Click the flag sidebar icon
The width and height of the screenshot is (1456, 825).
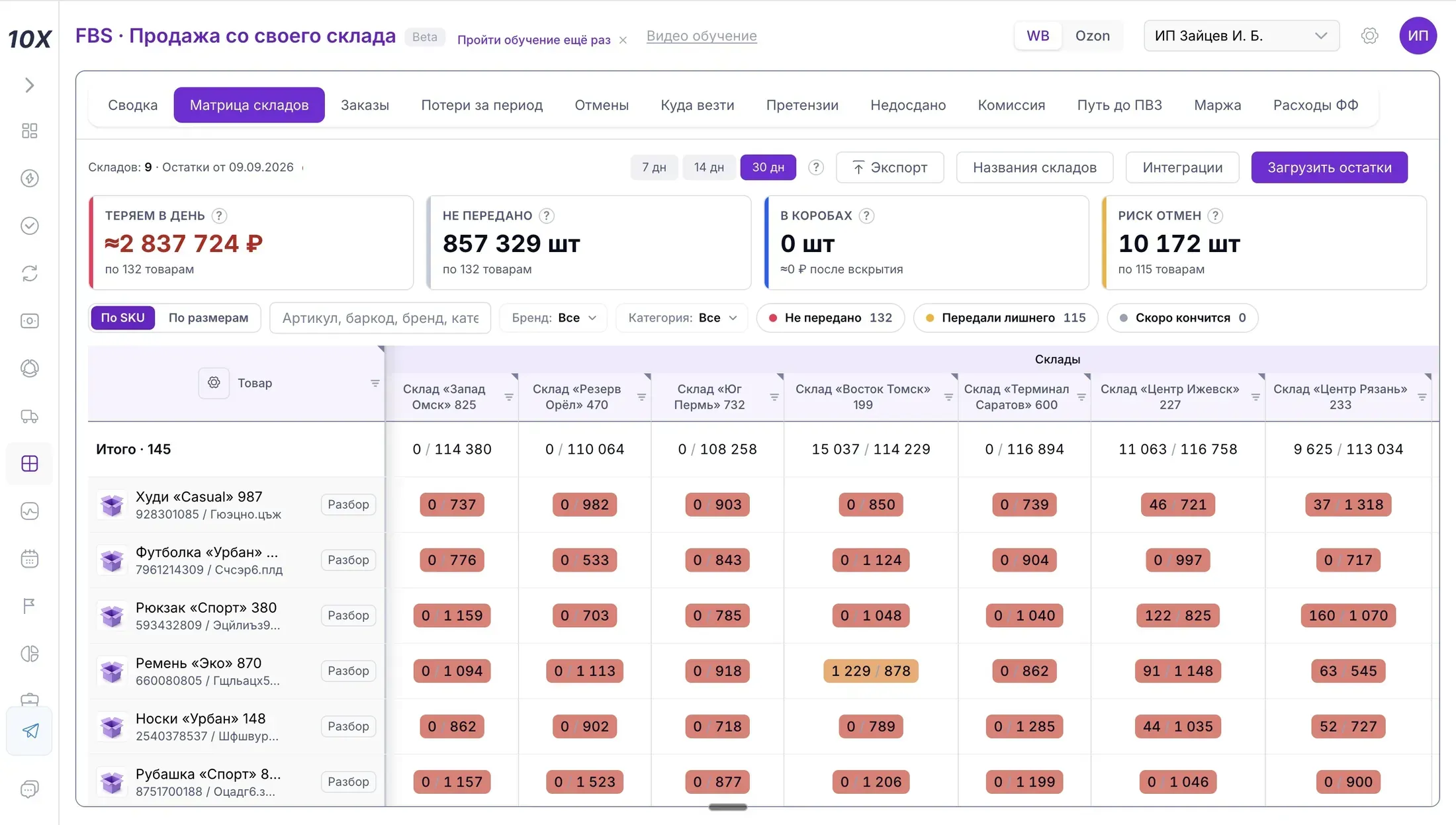(29, 606)
